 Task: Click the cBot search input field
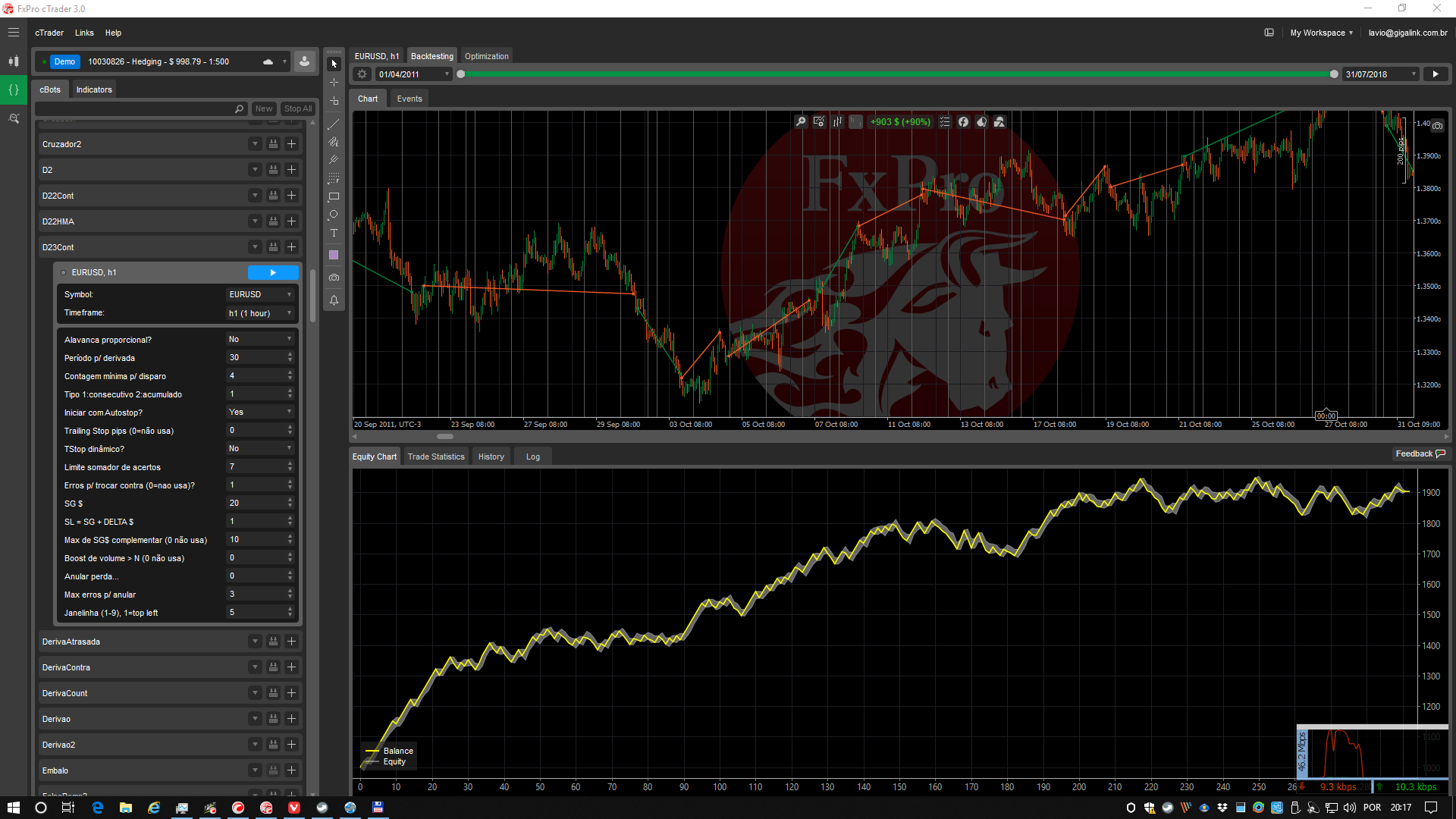[141, 108]
